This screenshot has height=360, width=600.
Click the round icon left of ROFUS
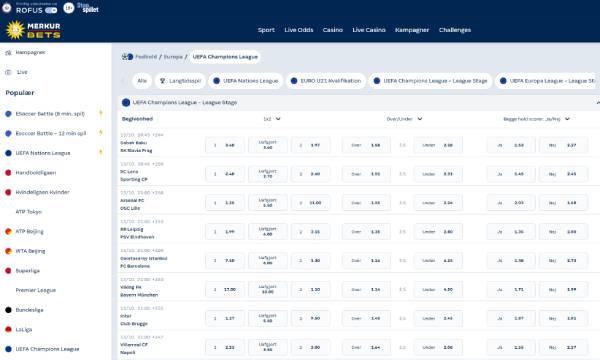click(x=7, y=7)
